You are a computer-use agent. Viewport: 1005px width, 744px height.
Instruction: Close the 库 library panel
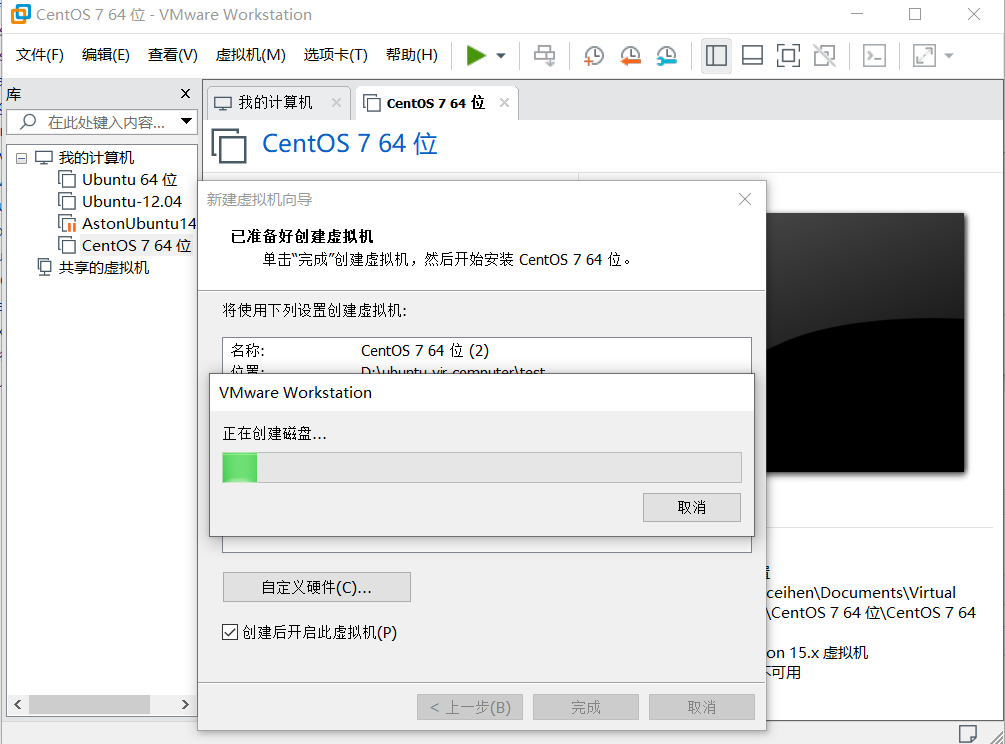[x=185, y=94]
